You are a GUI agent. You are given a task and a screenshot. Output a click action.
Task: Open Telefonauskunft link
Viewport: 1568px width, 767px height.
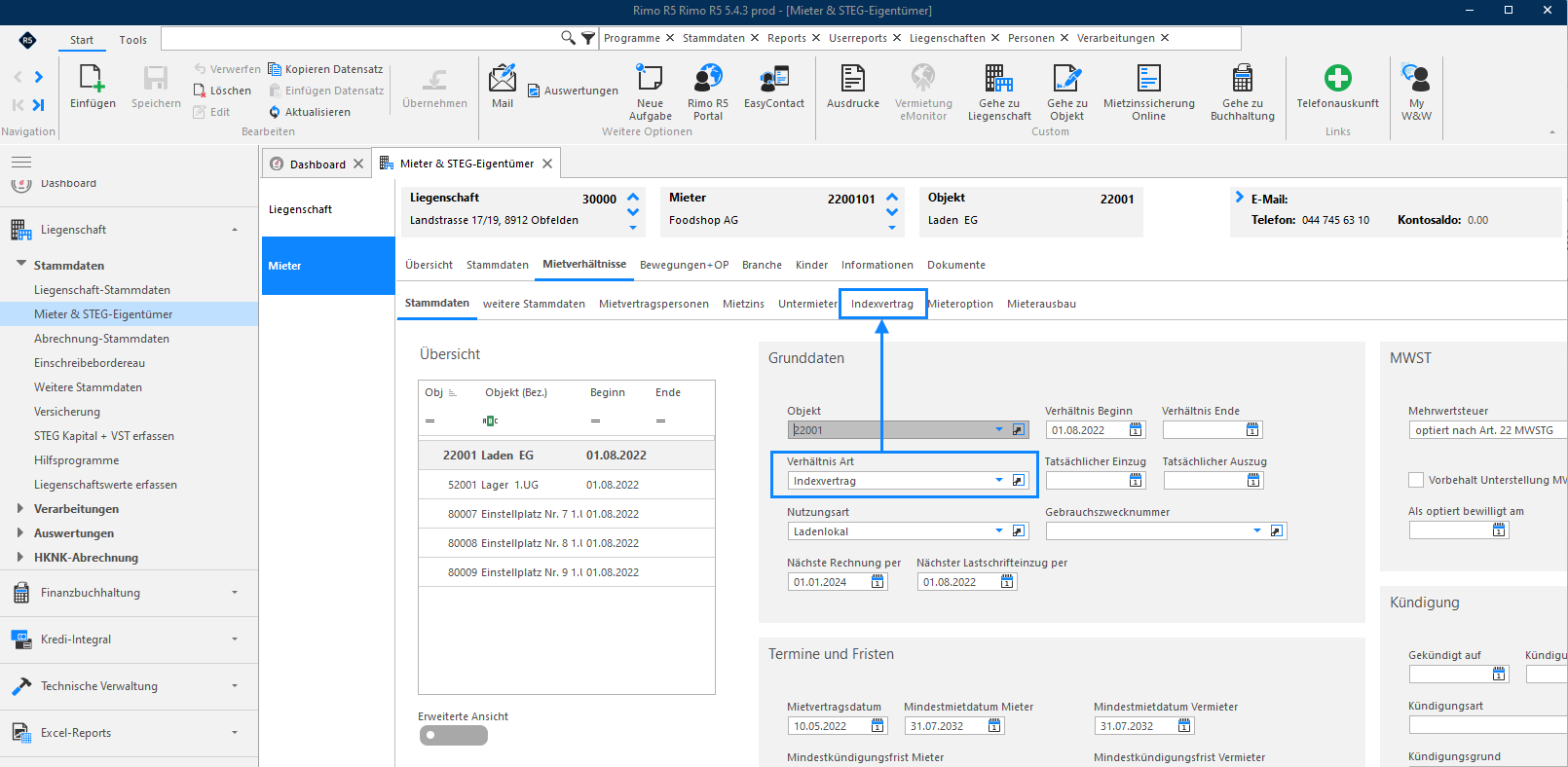point(1338,87)
